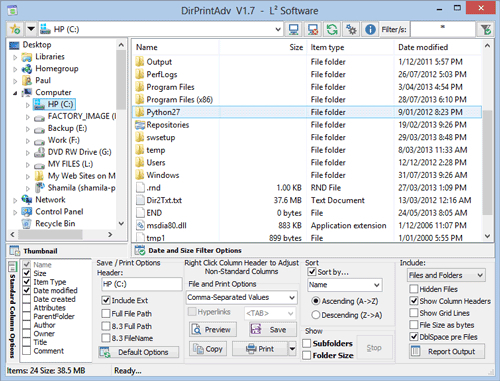Viewport: 500px width, 381px height.
Task: Select Ascending (A->Z) radio button
Action: point(315,301)
